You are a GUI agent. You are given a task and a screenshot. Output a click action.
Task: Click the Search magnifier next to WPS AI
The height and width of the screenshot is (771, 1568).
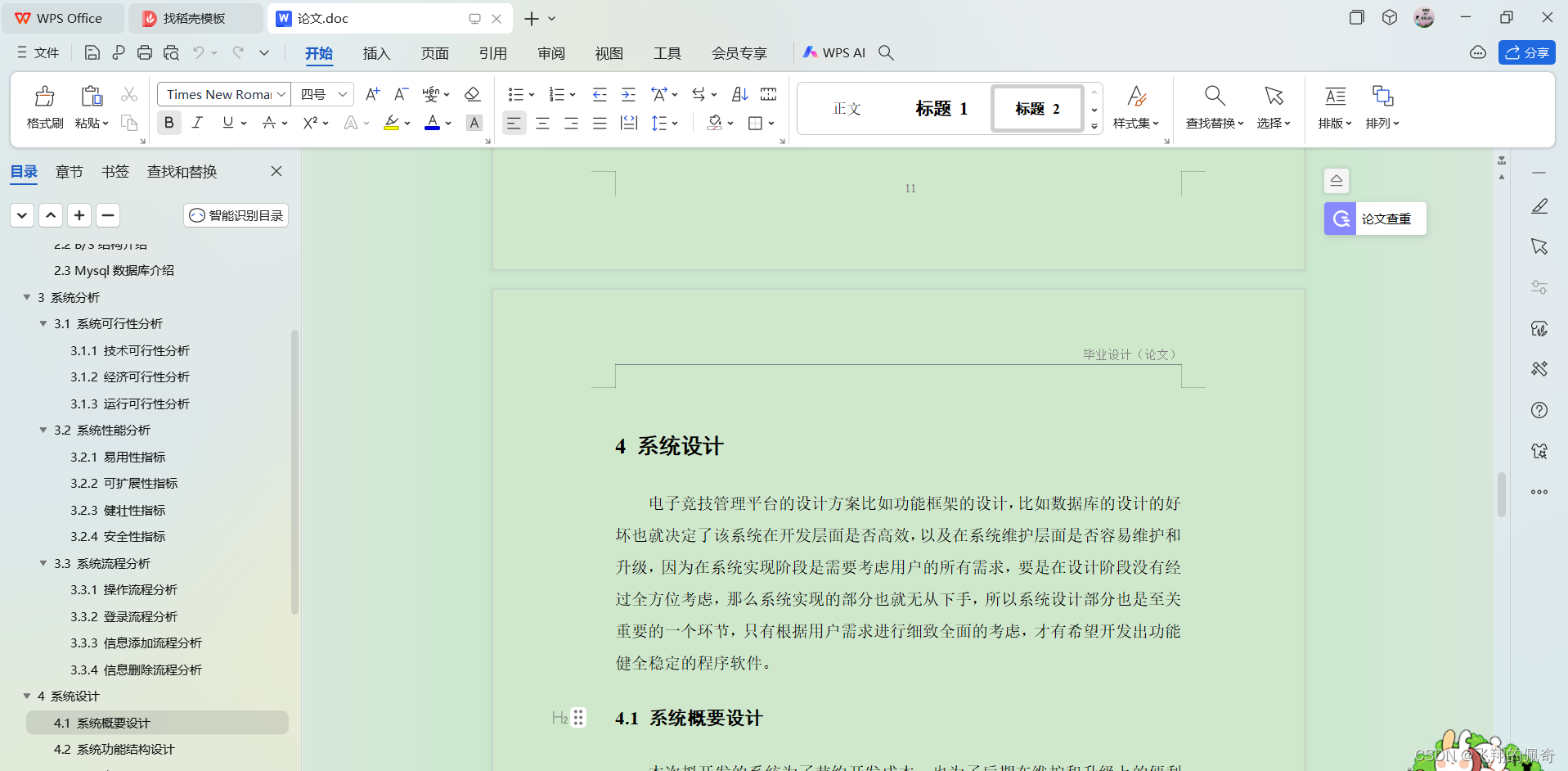pyautogui.click(x=886, y=52)
